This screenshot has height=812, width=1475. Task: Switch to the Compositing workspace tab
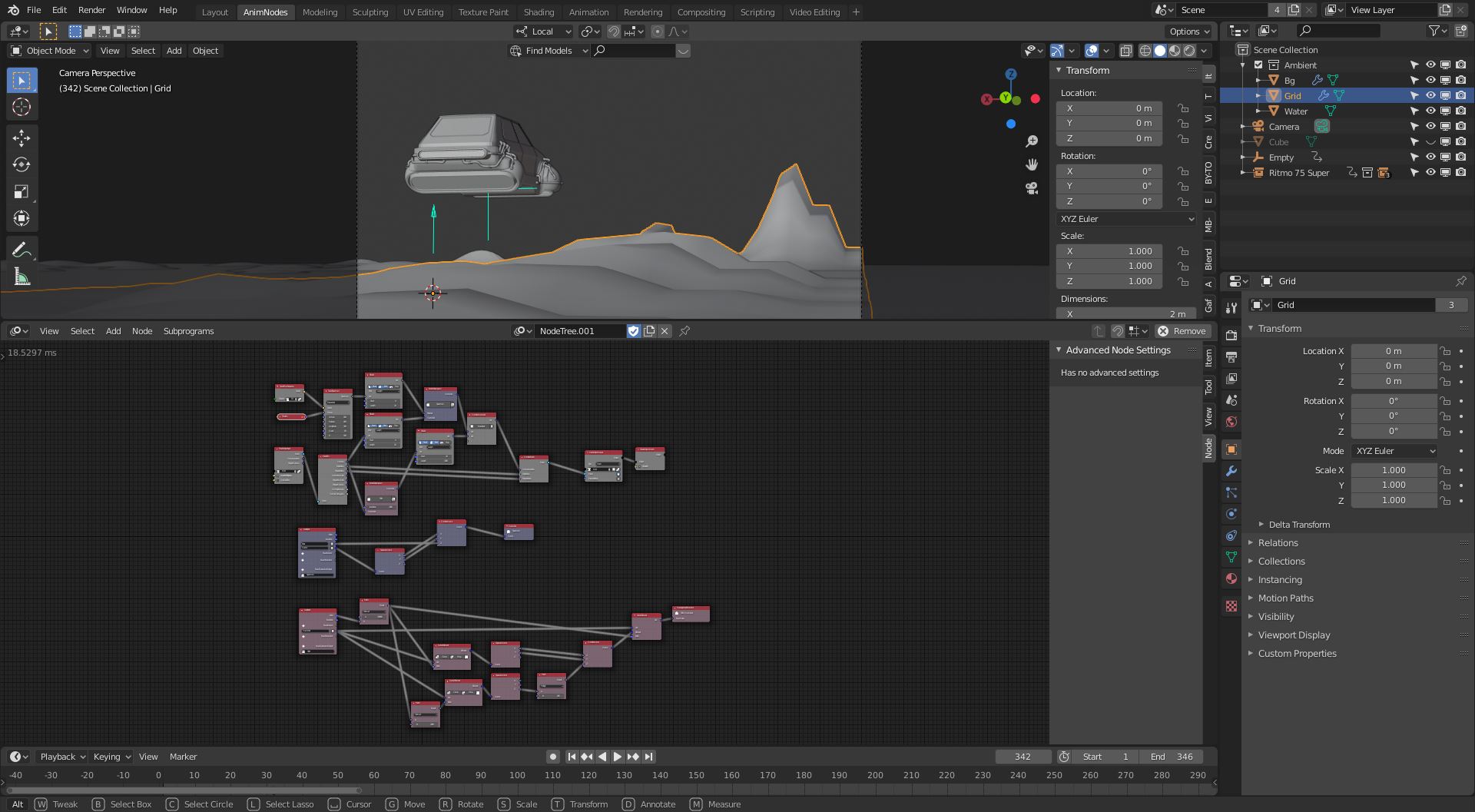pyautogui.click(x=701, y=12)
